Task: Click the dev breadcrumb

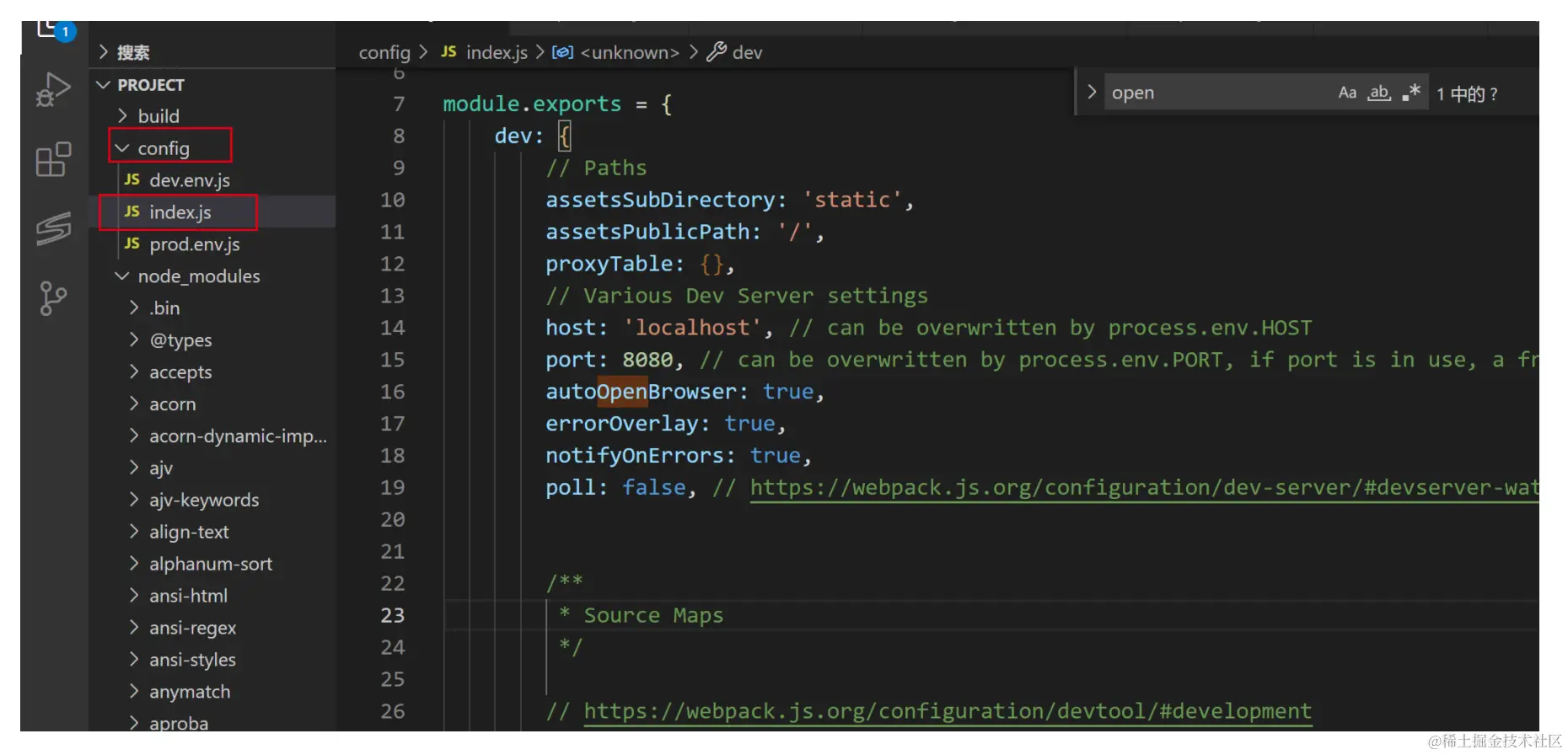Action: [x=734, y=52]
